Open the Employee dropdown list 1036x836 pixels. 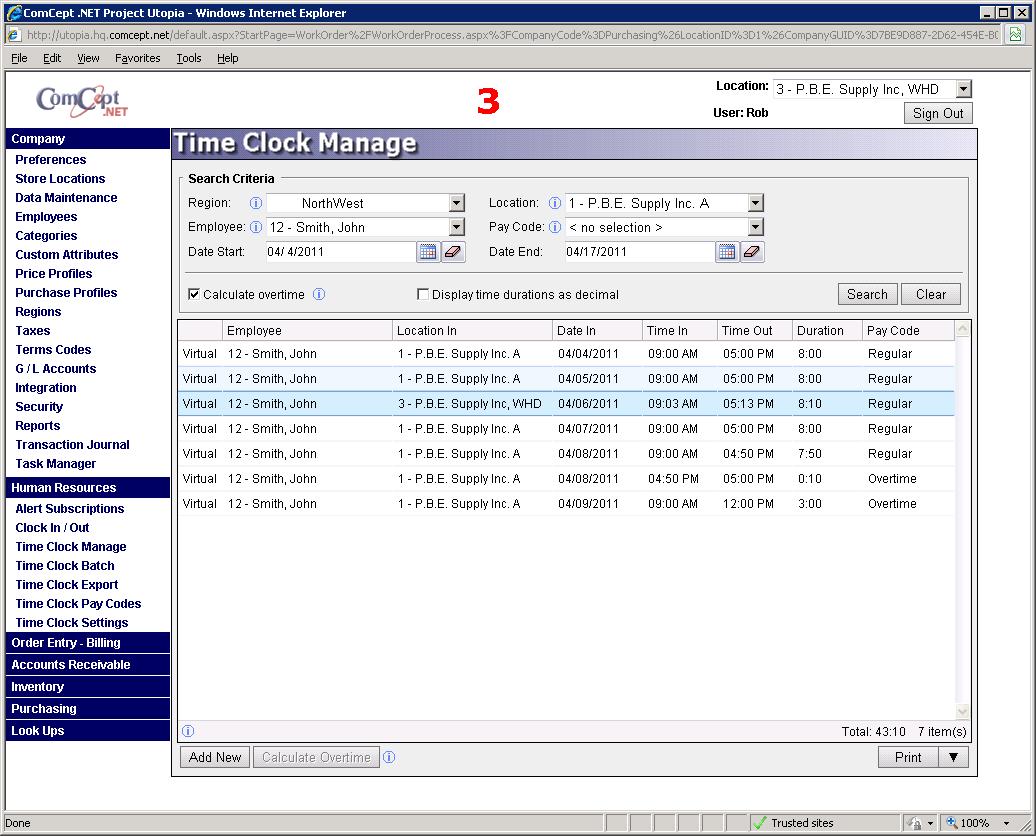tap(456, 227)
